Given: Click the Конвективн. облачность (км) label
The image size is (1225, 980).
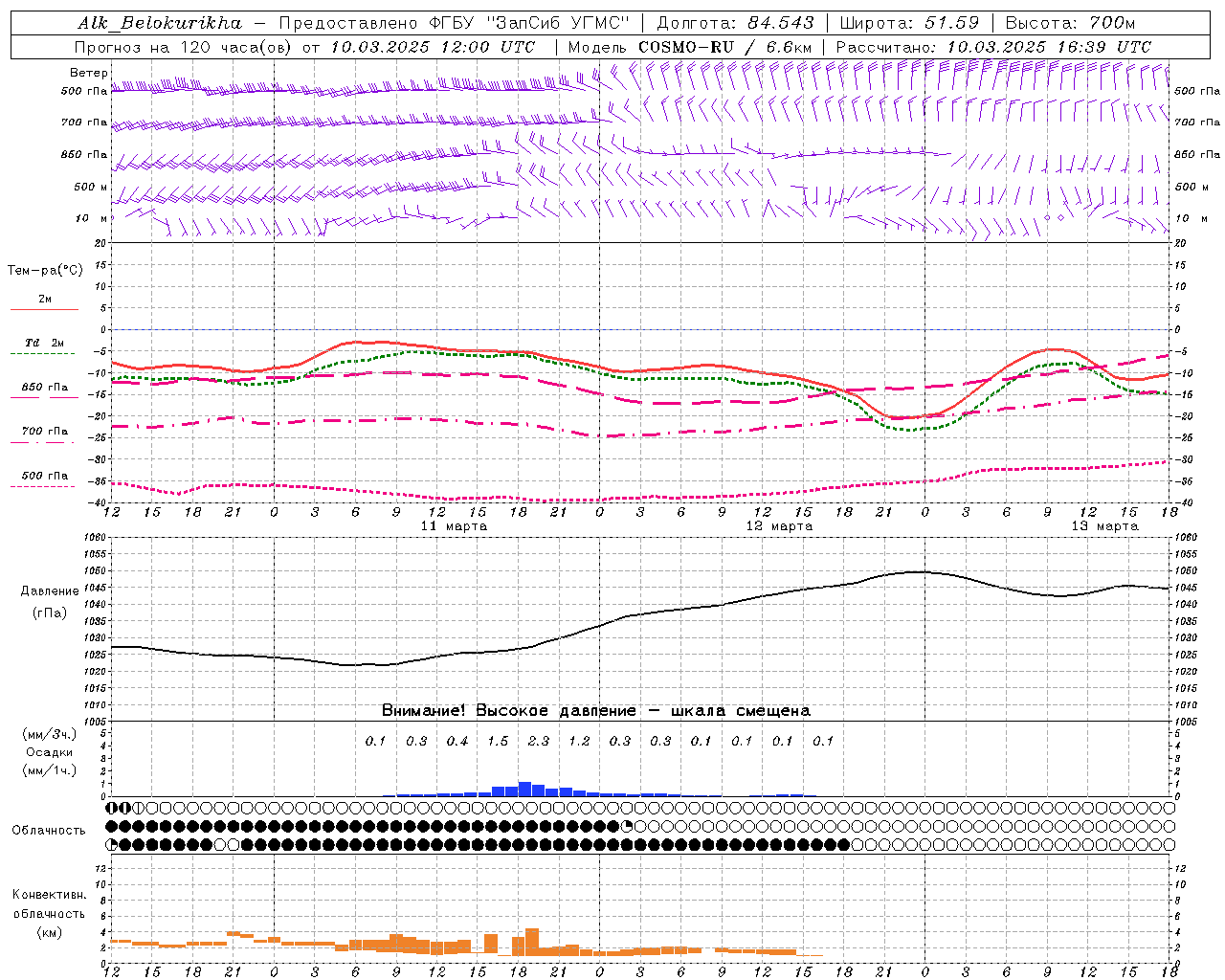Looking at the screenshot, I should tap(49, 914).
